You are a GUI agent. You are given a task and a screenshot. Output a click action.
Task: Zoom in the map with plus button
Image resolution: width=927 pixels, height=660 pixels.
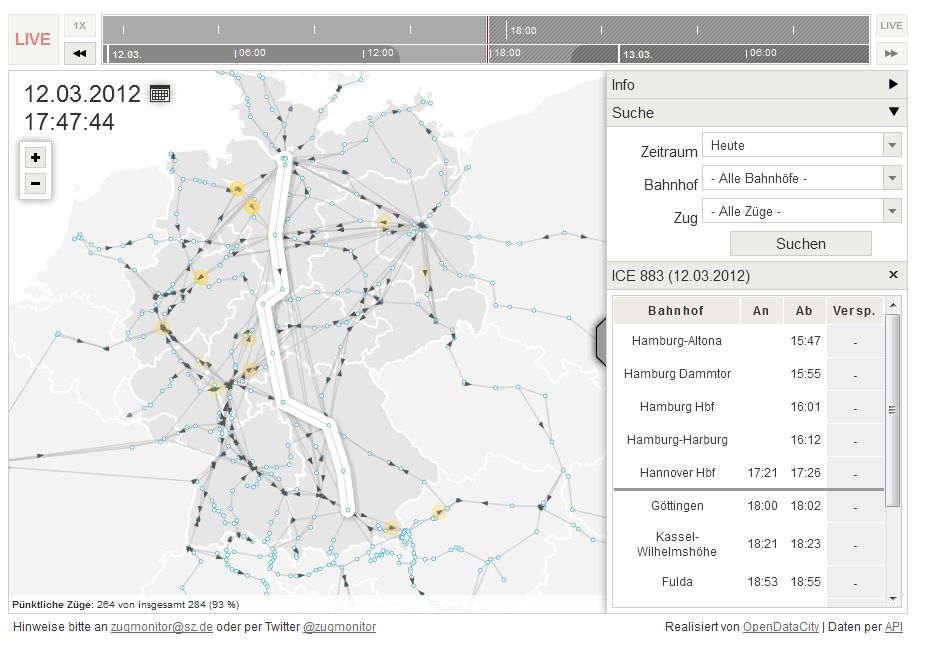(x=35, y=157)
